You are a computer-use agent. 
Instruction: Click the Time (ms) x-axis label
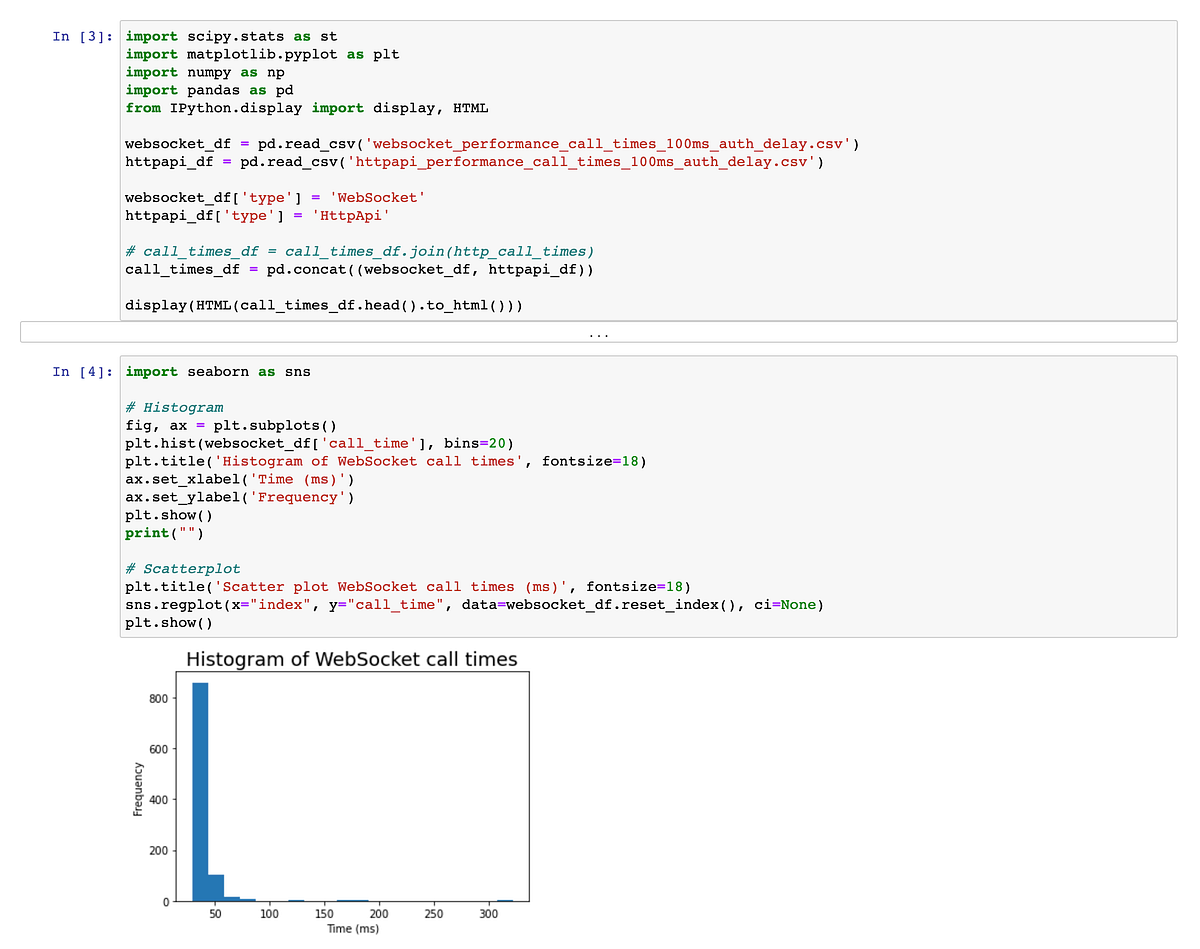(352, 928)
